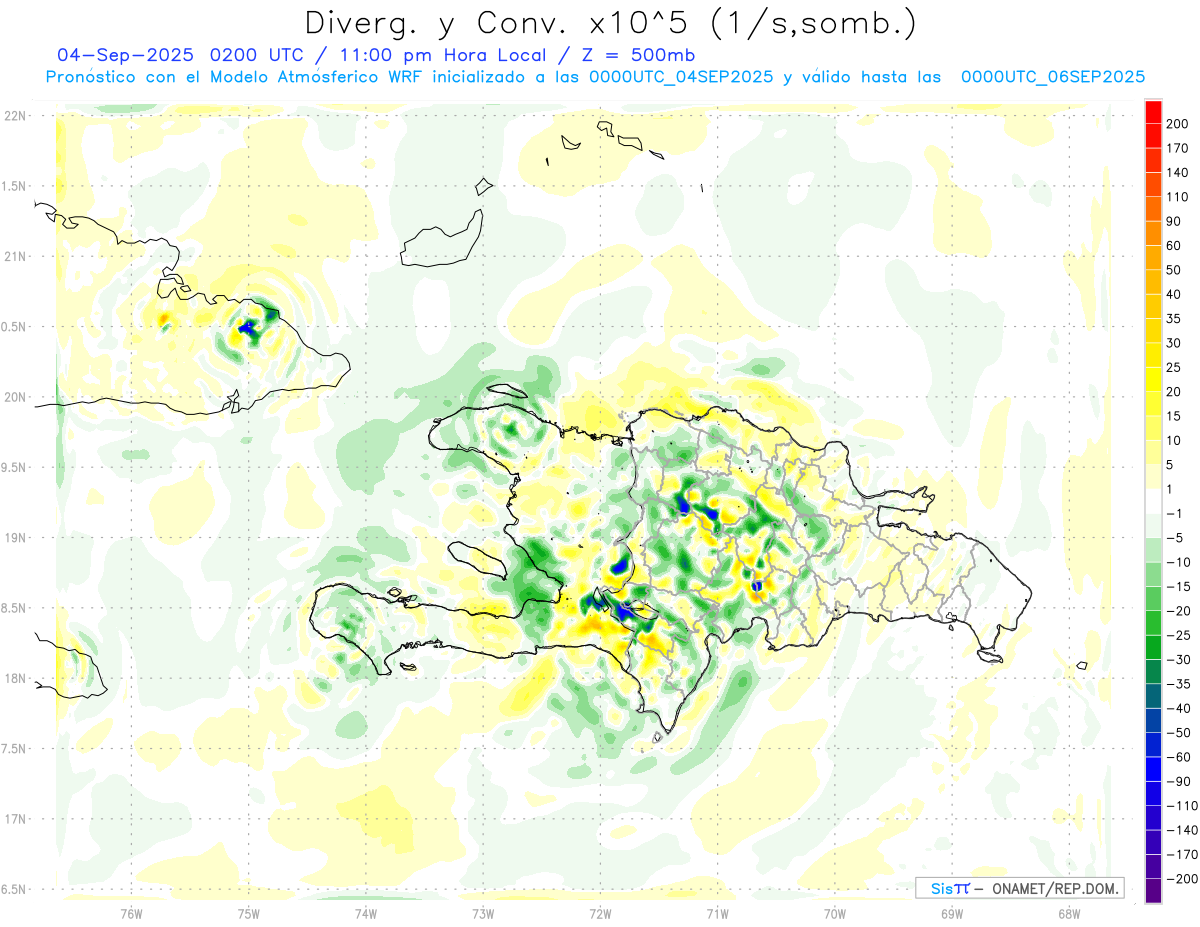Viewport: 1200px width, 927px height.
Task: Click the title 'Diverg. y Conv. x10^5 (1/s,somb.)'
Action: pos(610,22)
